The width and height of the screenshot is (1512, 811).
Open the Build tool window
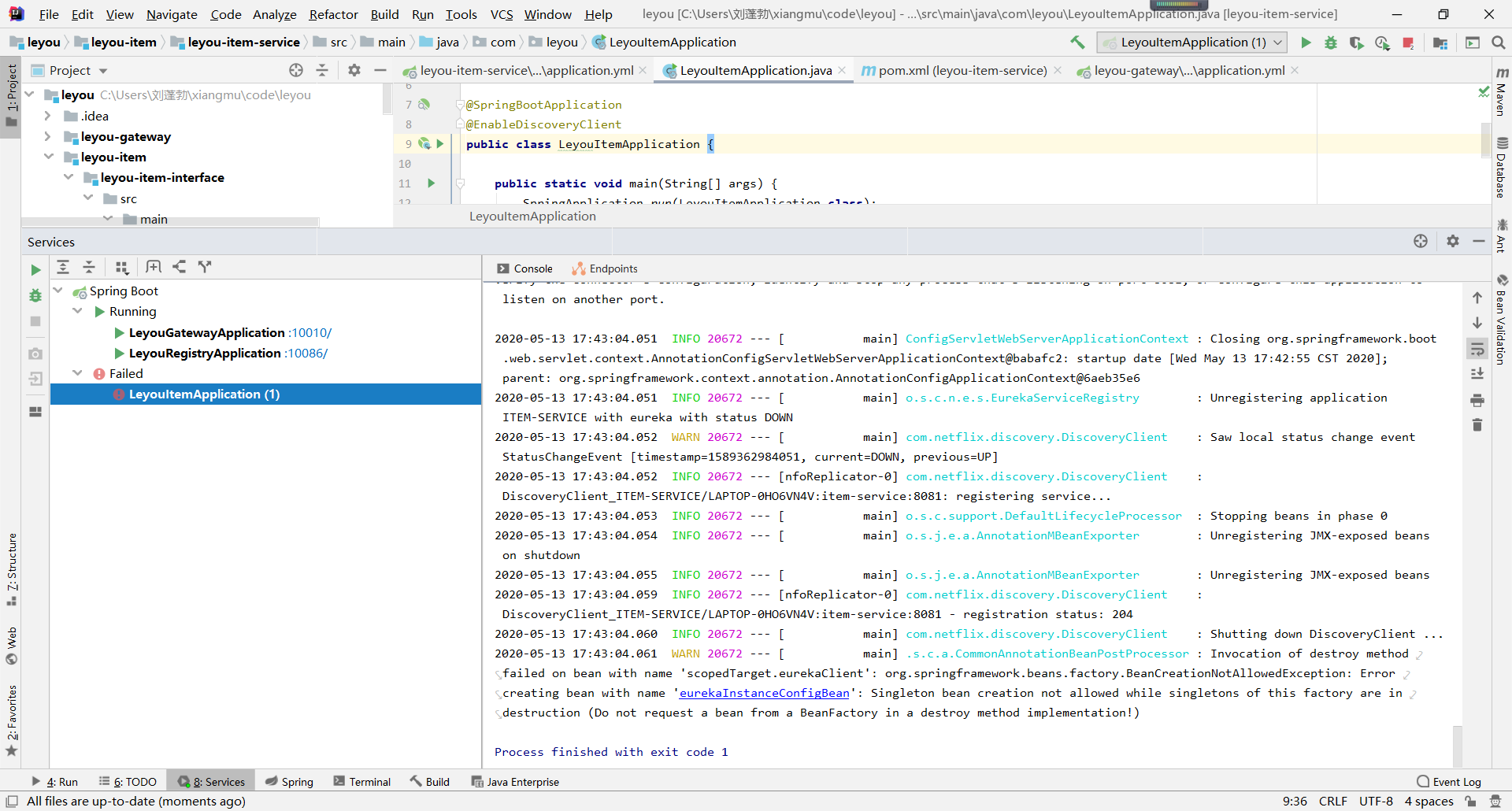pos(430,781)
